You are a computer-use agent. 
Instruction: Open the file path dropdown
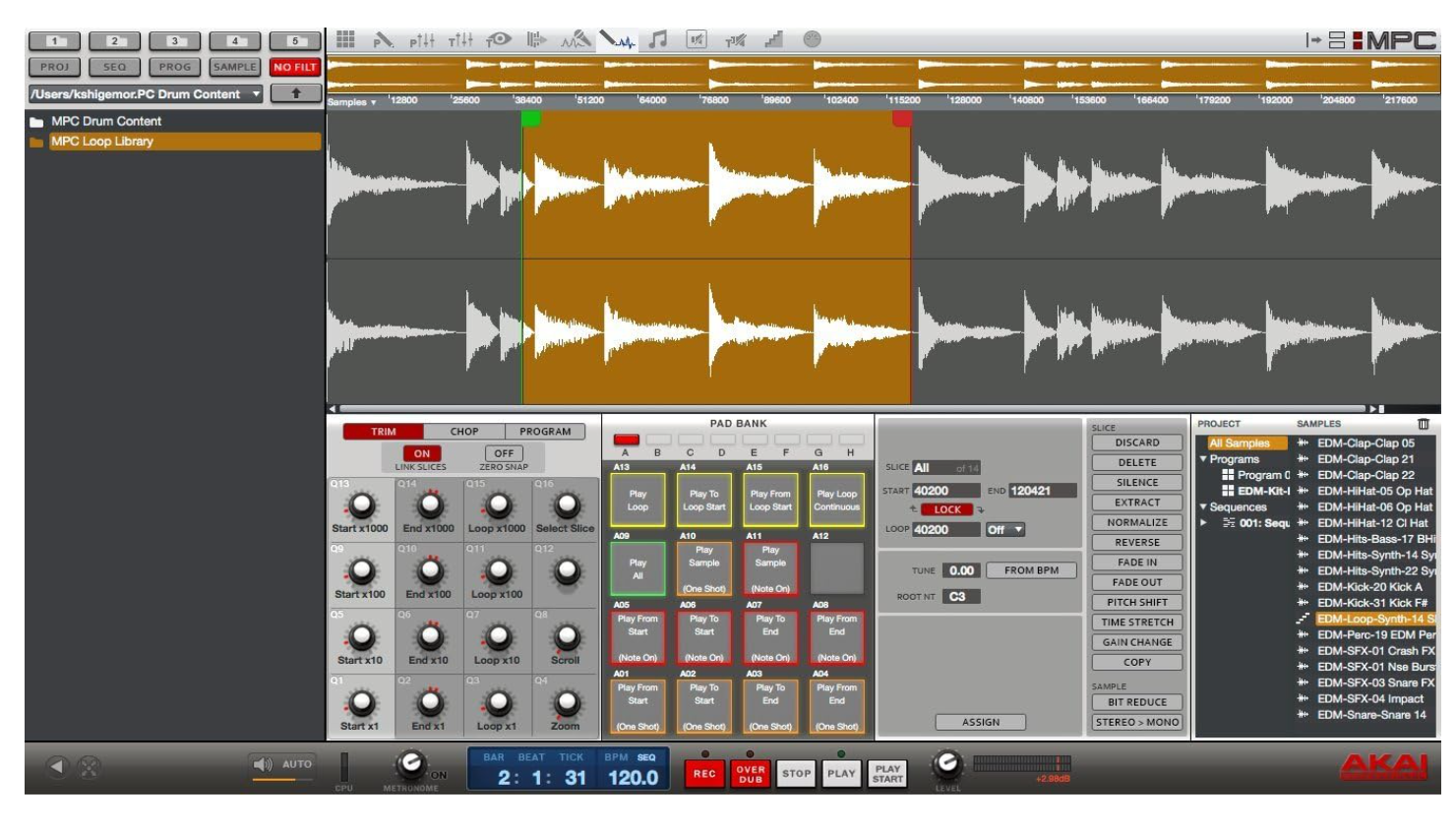click(256, 94)
